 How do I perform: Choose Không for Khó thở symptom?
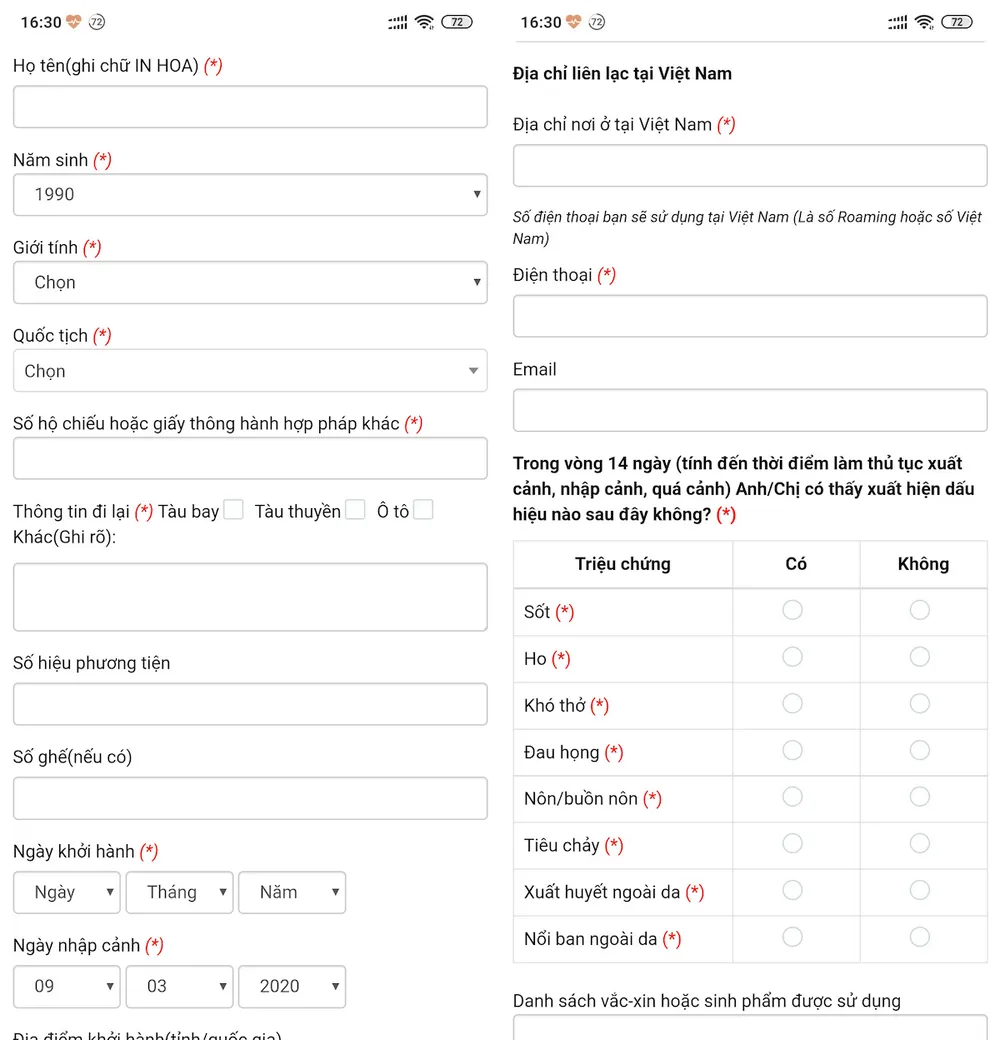[920, 704]
